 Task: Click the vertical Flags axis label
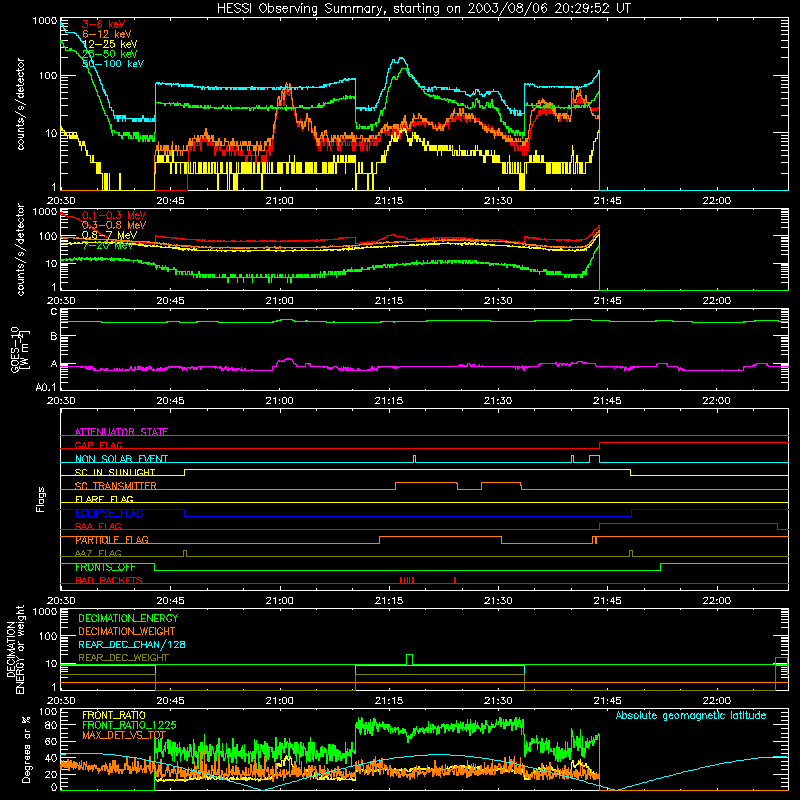click(x=41, y=499)
